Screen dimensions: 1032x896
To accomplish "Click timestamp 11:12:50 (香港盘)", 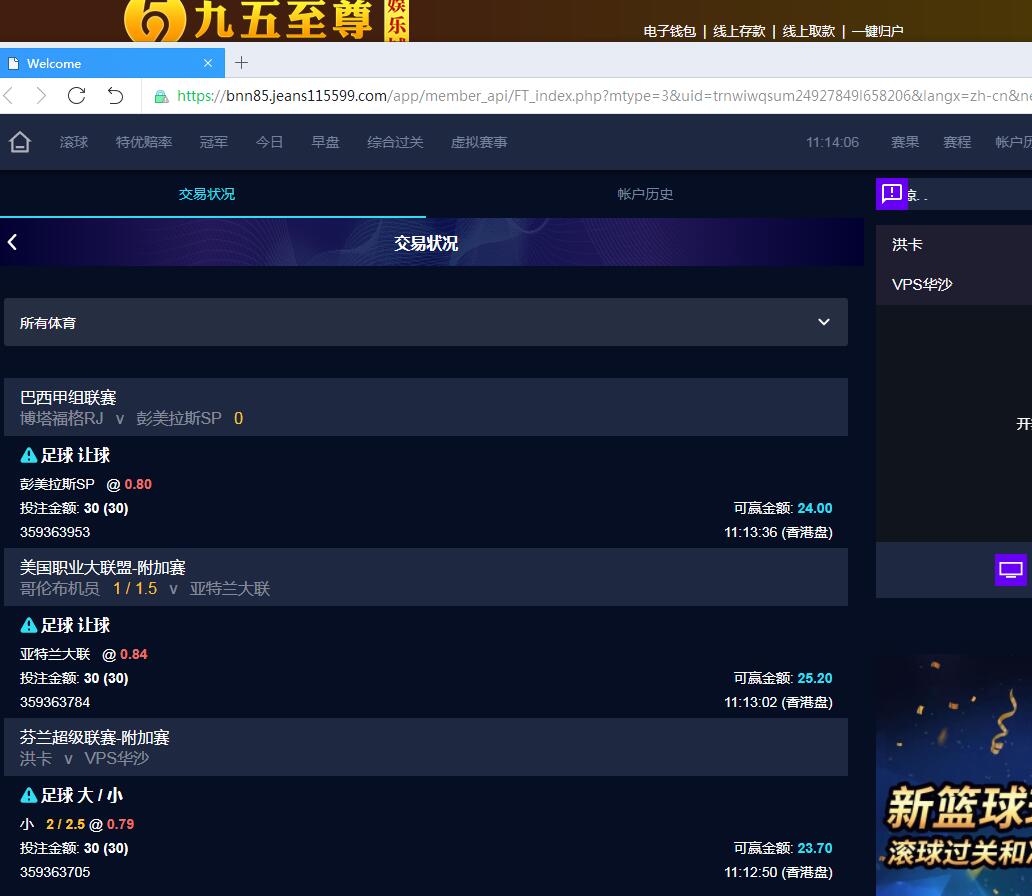I will [x=778, y=872].
